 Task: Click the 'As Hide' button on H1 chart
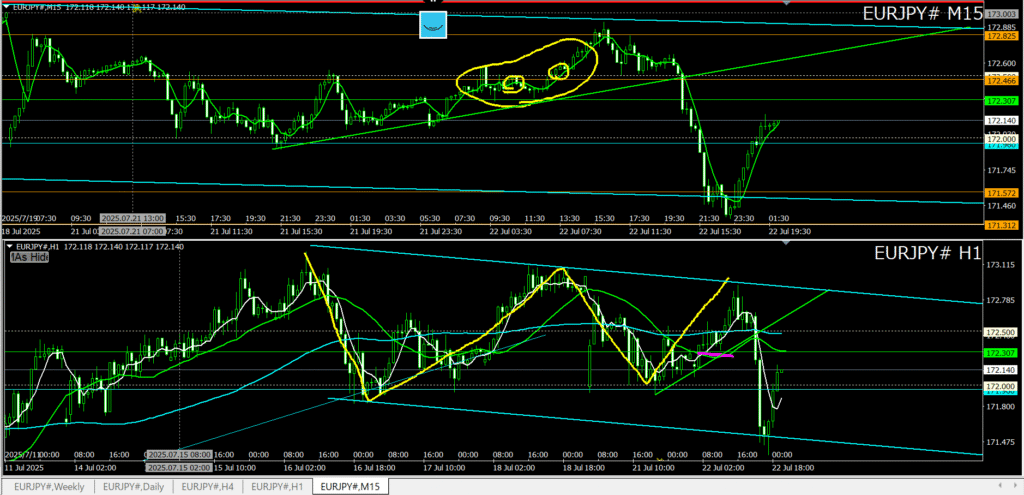point(29,257)
